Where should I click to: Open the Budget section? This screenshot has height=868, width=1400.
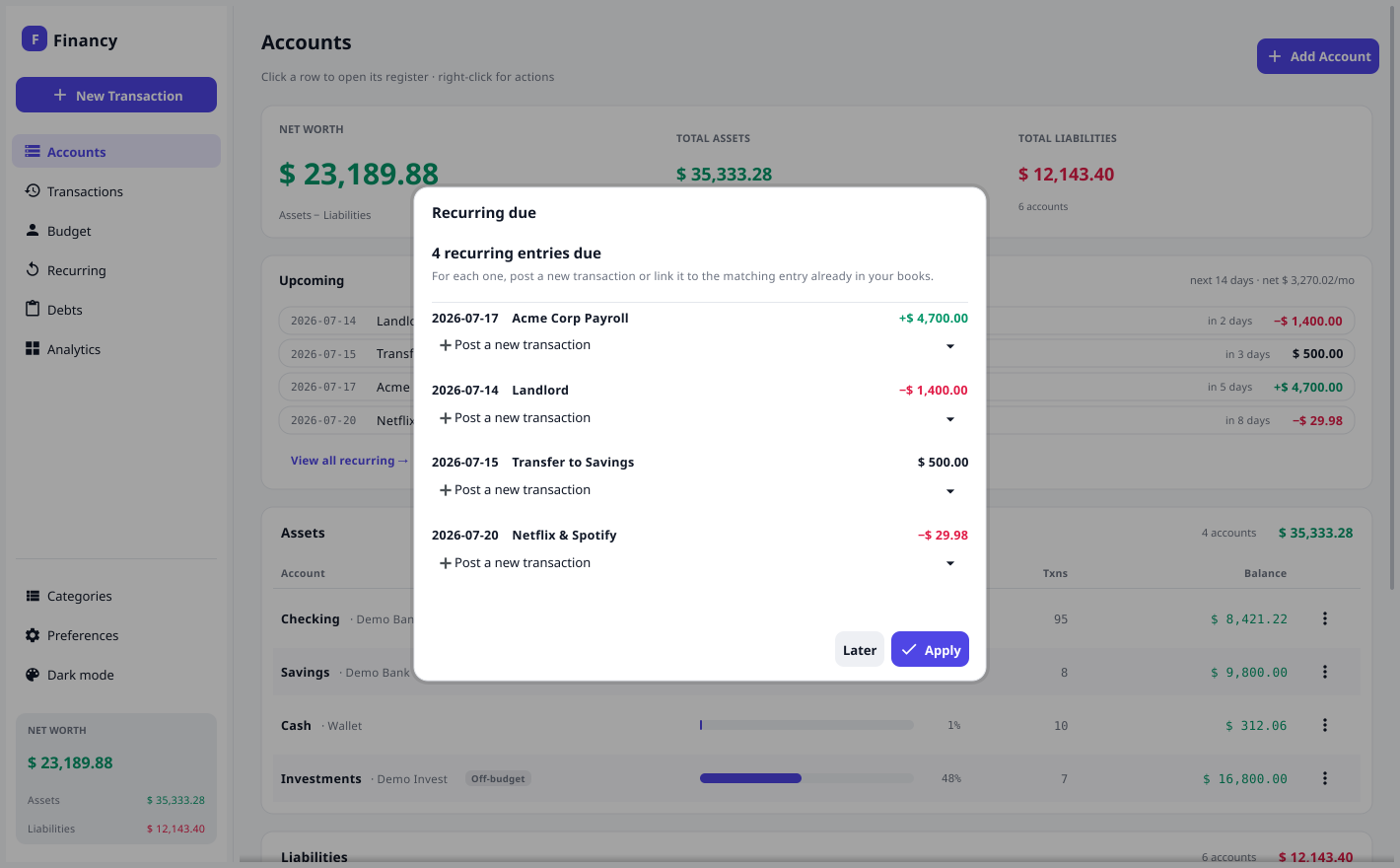pyautogui.click(x=116, y=231)
